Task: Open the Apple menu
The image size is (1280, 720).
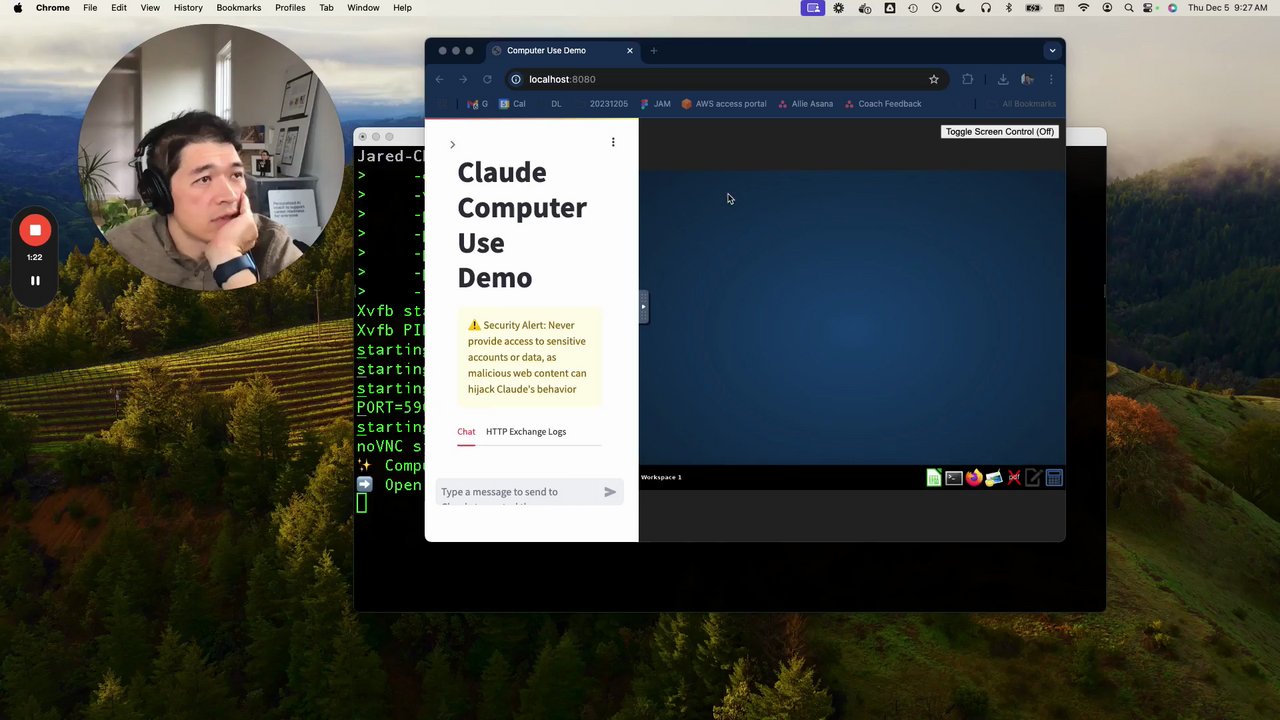Action: 17,8
